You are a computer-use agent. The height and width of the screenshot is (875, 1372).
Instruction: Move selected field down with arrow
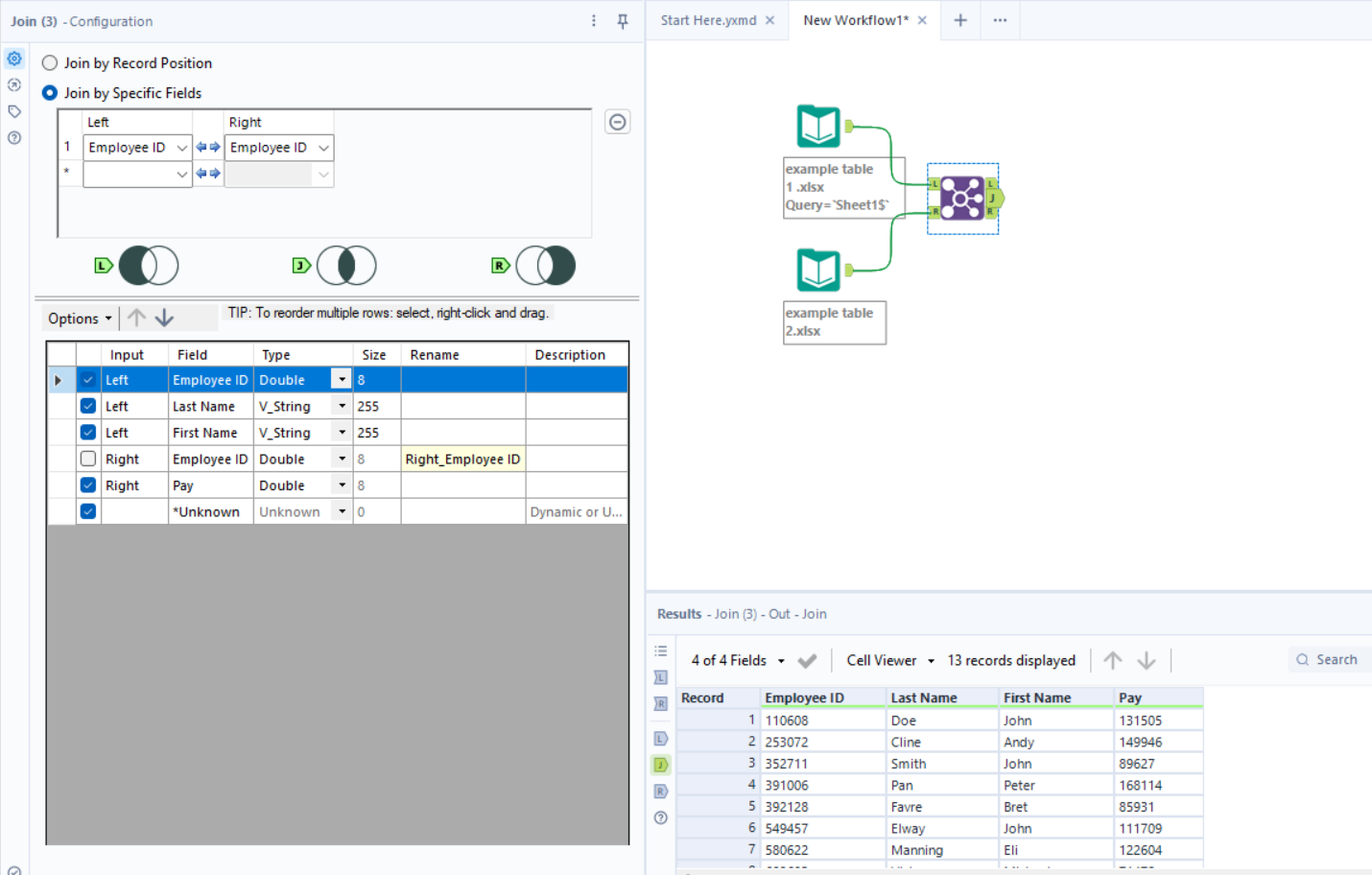pyautogui.click(x=165, y=318)
